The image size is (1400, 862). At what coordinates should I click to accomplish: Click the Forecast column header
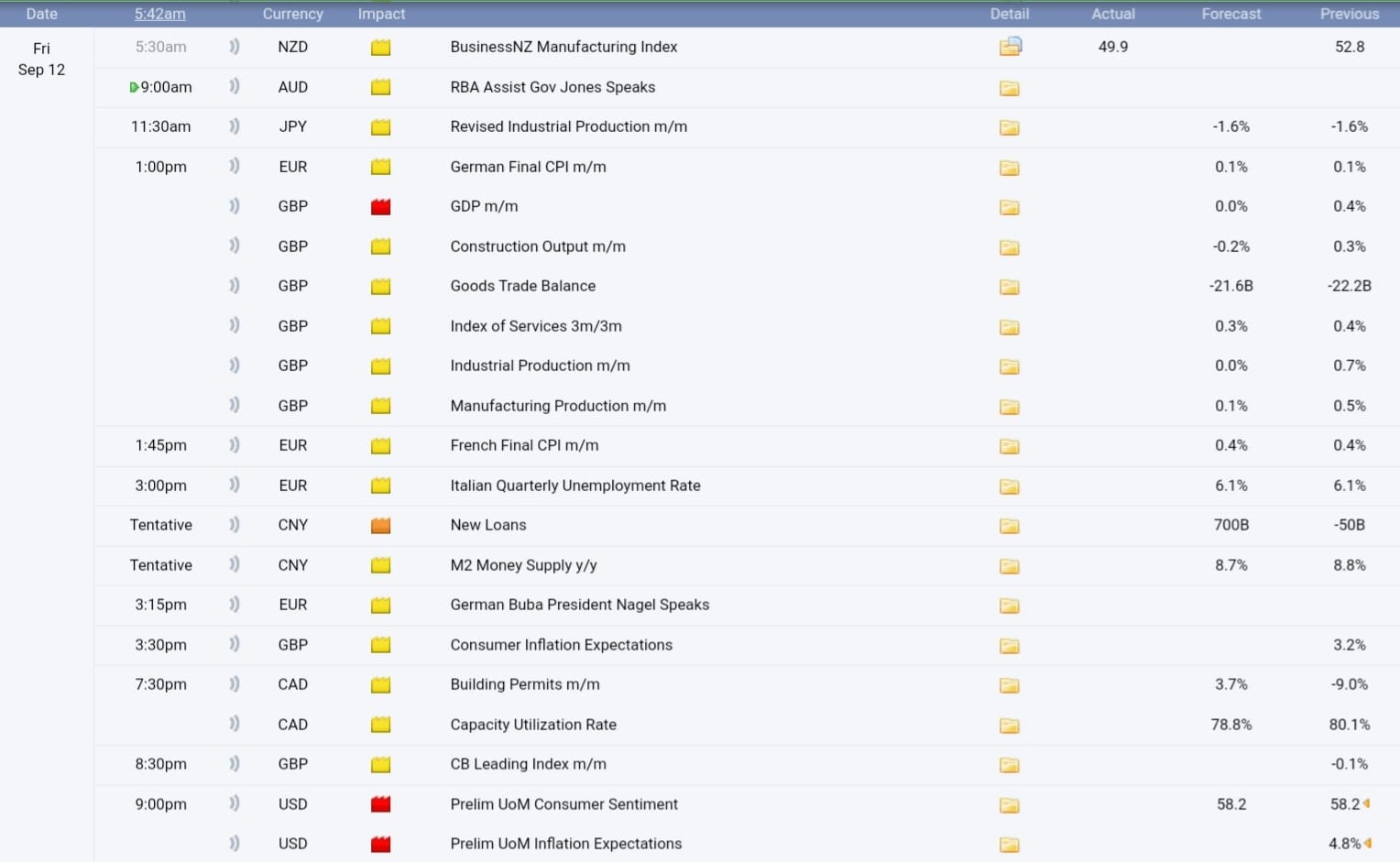pyautogui.click(x=1231, y=14)
